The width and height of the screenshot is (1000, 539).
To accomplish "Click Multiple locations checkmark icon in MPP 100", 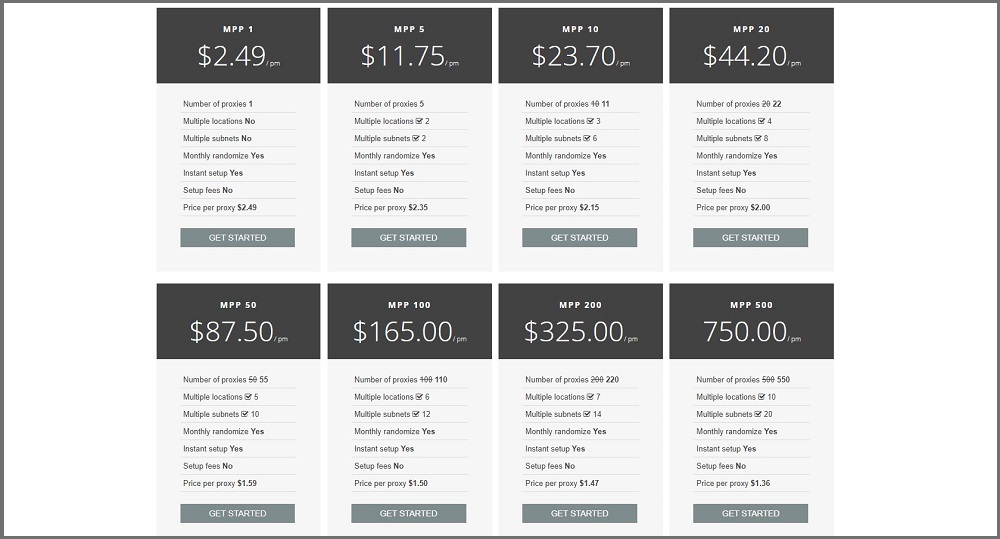I will tap(419, 396).
